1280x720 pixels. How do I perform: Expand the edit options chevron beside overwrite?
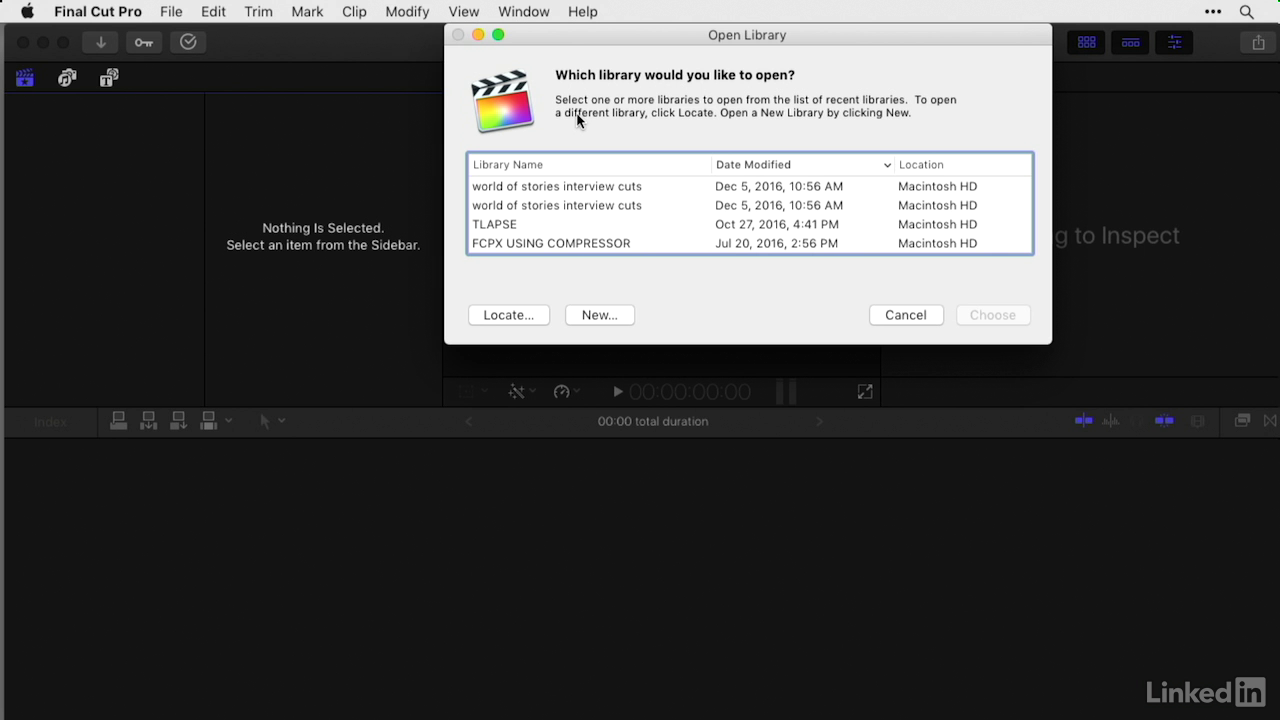click(228, 421)
